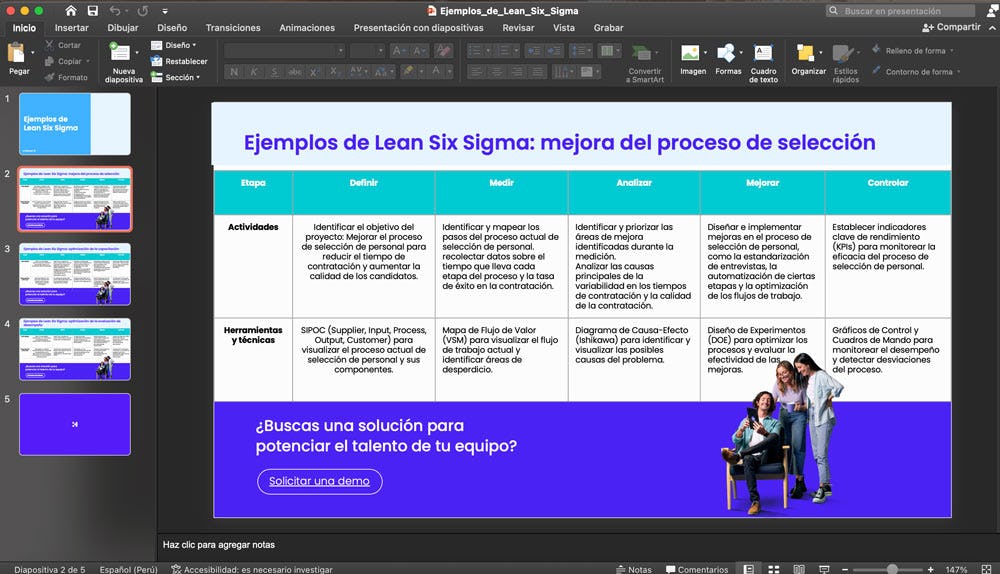Click the Copiar icon
Screen dimensions: 1000x574
coord(49,61)
